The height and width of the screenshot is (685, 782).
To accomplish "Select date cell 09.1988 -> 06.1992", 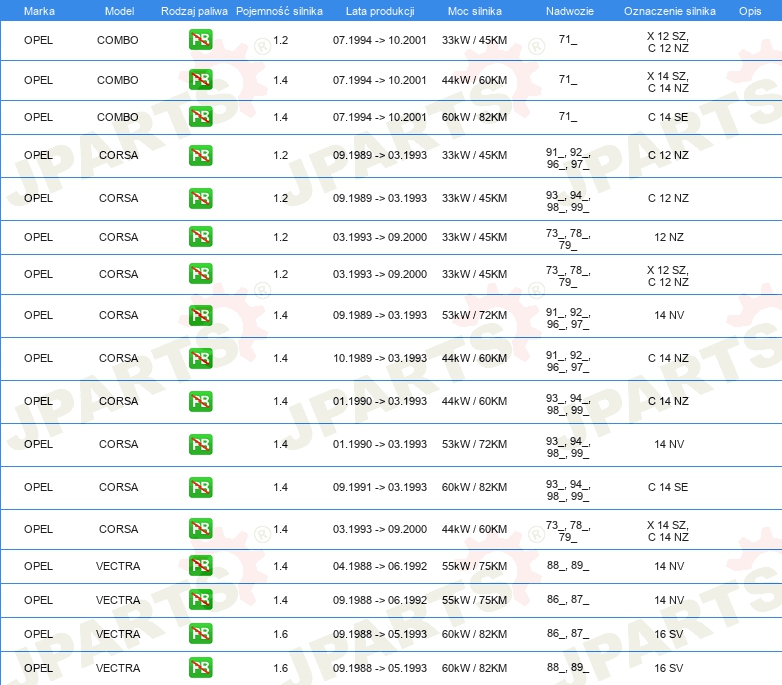I will (380, 600).
